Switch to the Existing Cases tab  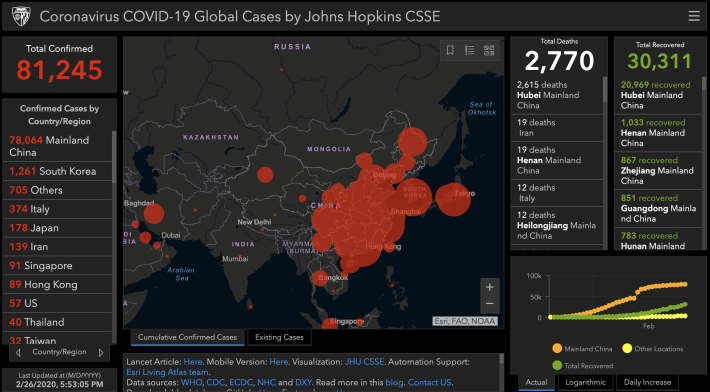tap(279, 337)
